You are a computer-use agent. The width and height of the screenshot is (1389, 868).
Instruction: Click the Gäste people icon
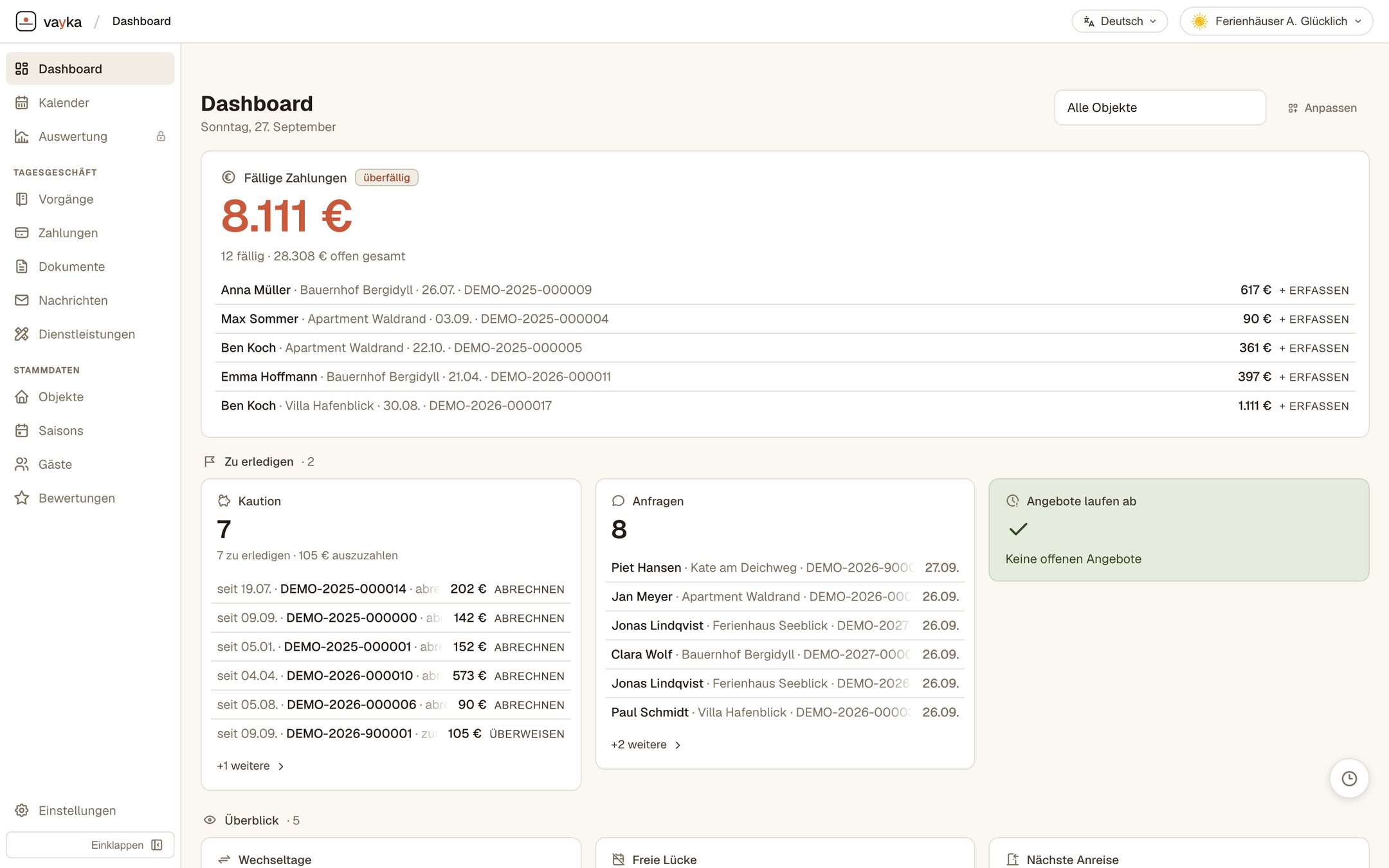pyautogui.click(x=22, y=464)
